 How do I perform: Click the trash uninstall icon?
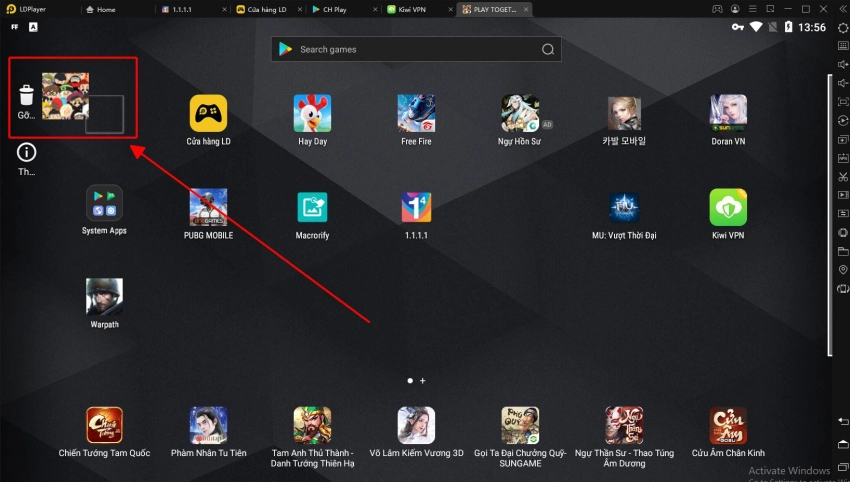pyautogui.click(x=26, y=95)
